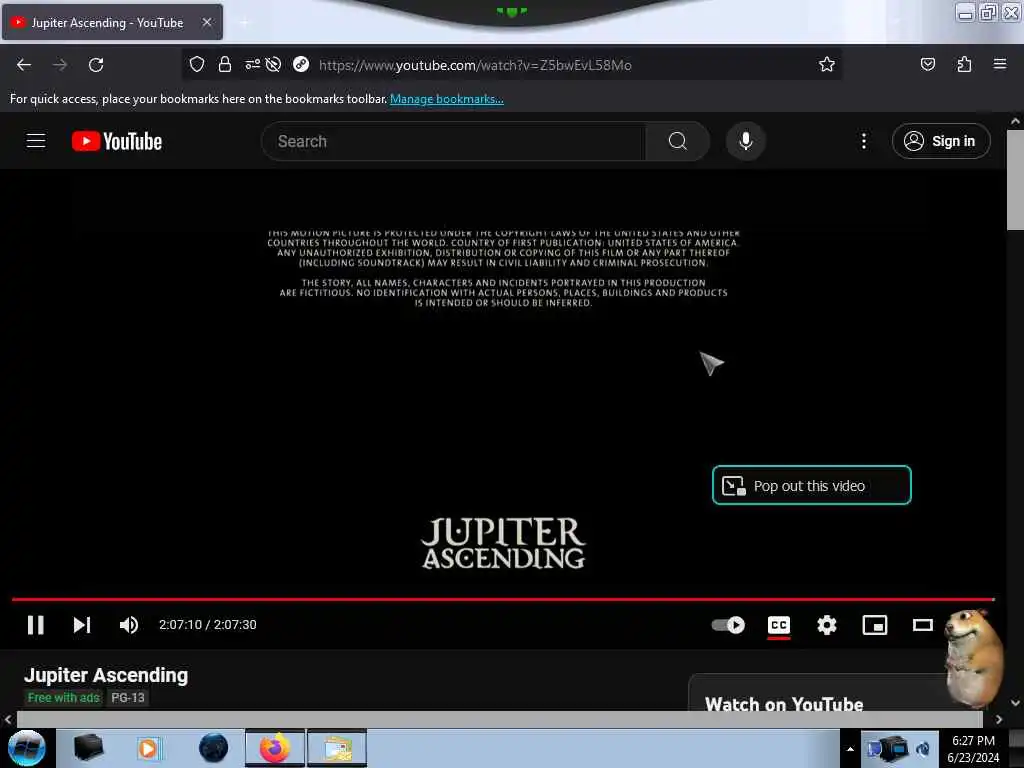Go back in browser history
Viewport: 1024px width, 768px height.
click(x=24, y=65)
